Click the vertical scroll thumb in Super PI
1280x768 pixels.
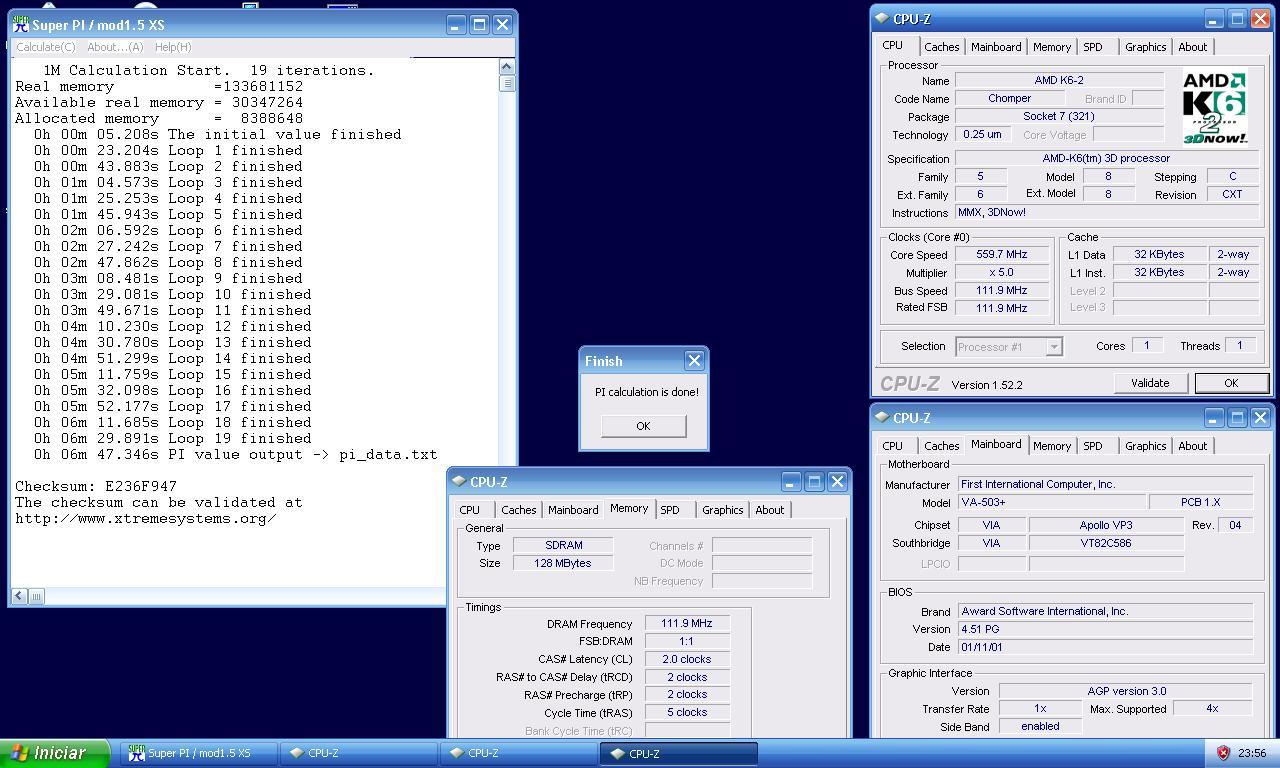pyautogui.click(x=506, y=83)
